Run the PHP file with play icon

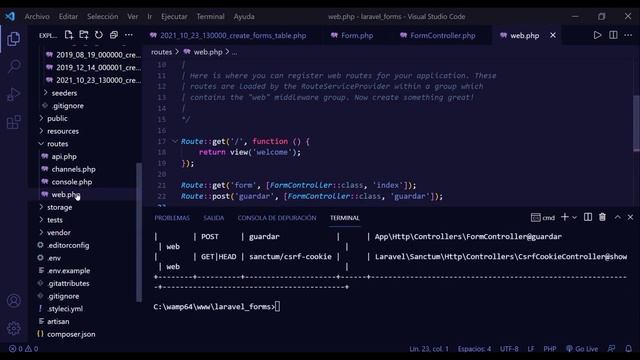tap(597, 36)
